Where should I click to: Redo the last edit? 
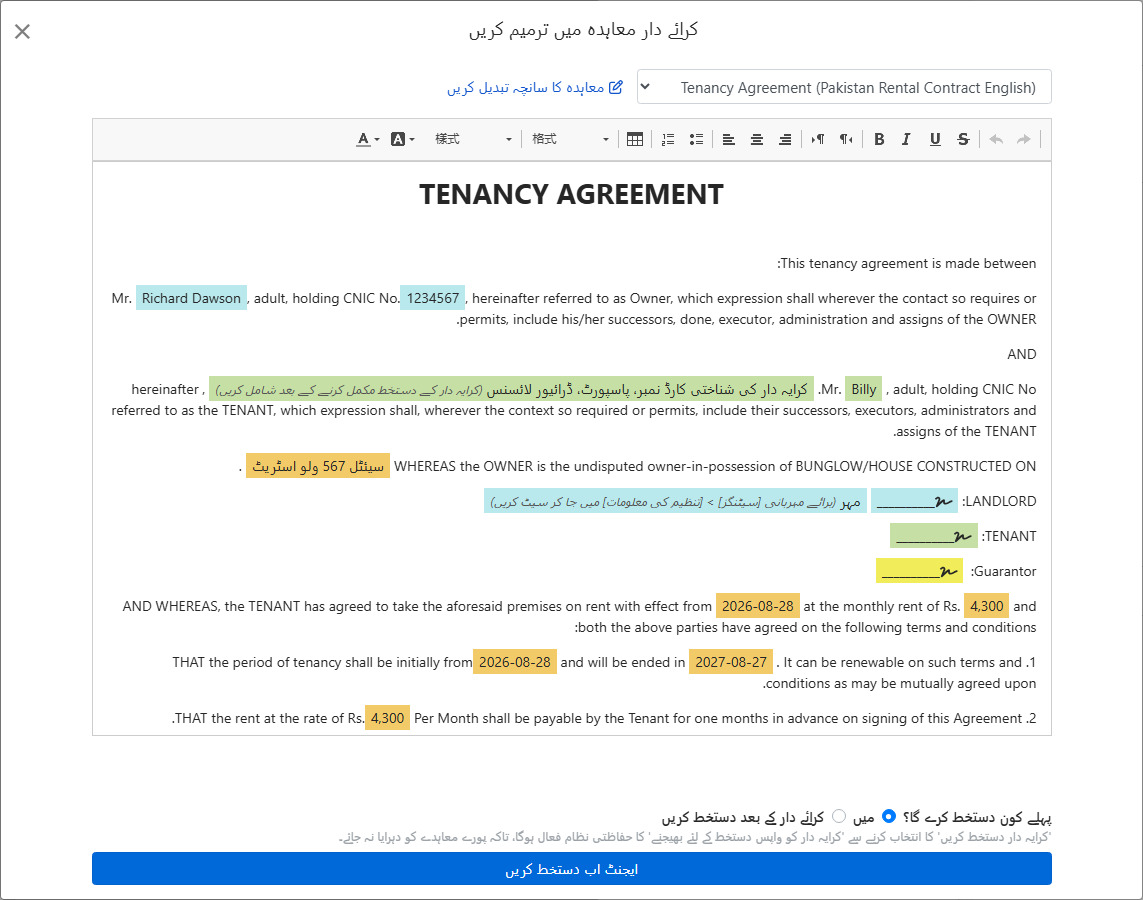click(1024, 139)
